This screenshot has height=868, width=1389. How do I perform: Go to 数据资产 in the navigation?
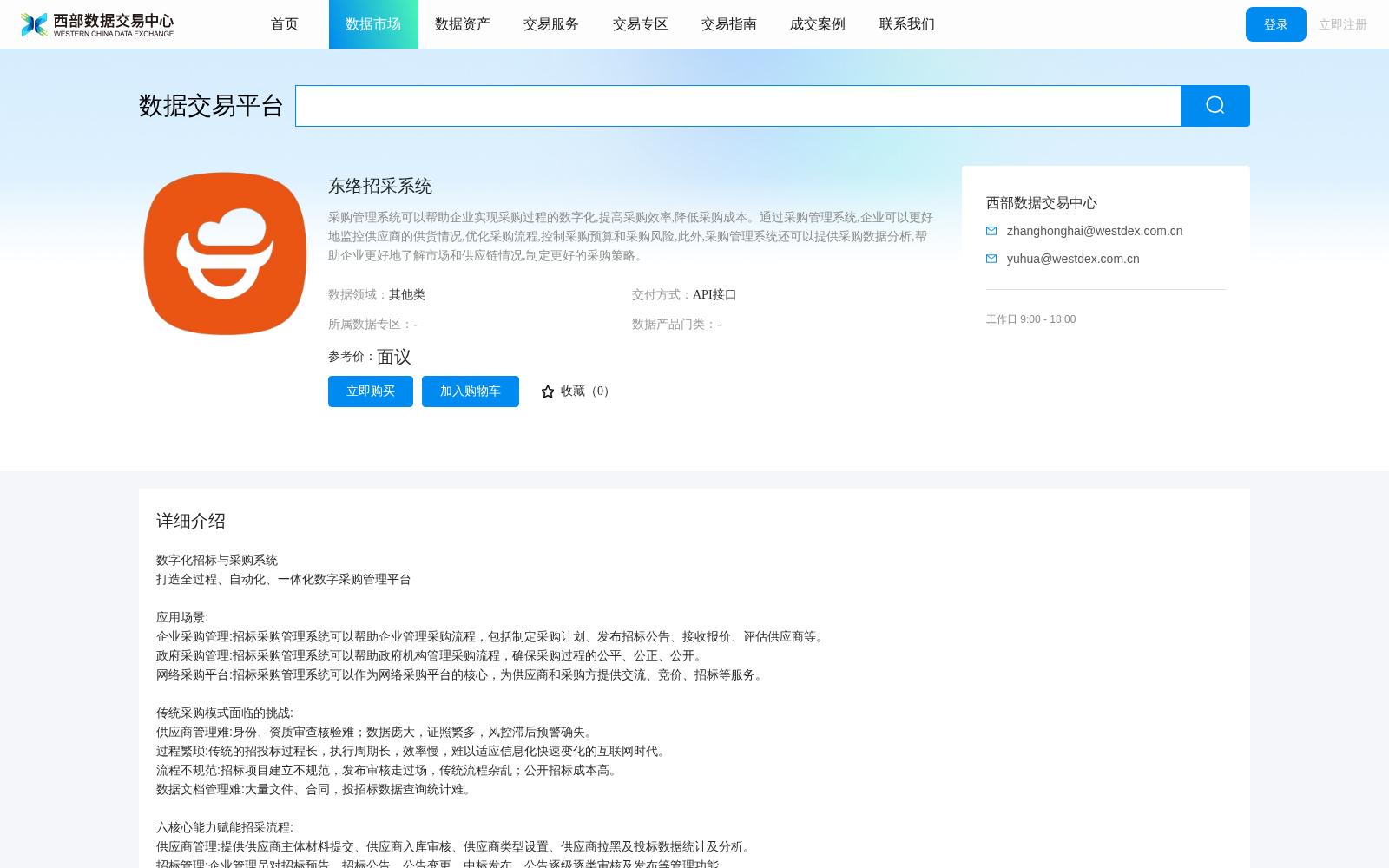coord(463,24)
